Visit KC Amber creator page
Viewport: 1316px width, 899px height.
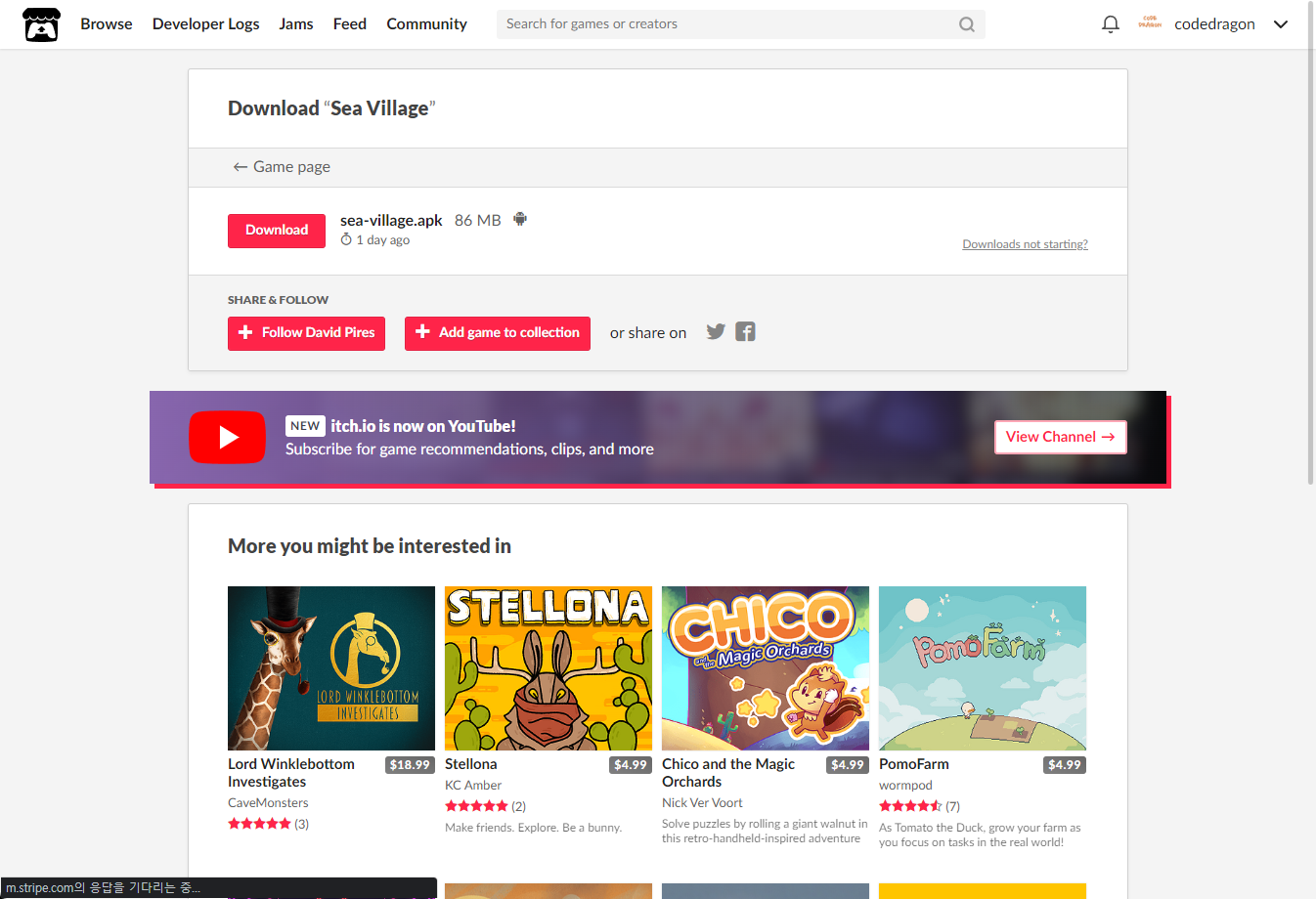pyautogui.click(x=473, y=786)
